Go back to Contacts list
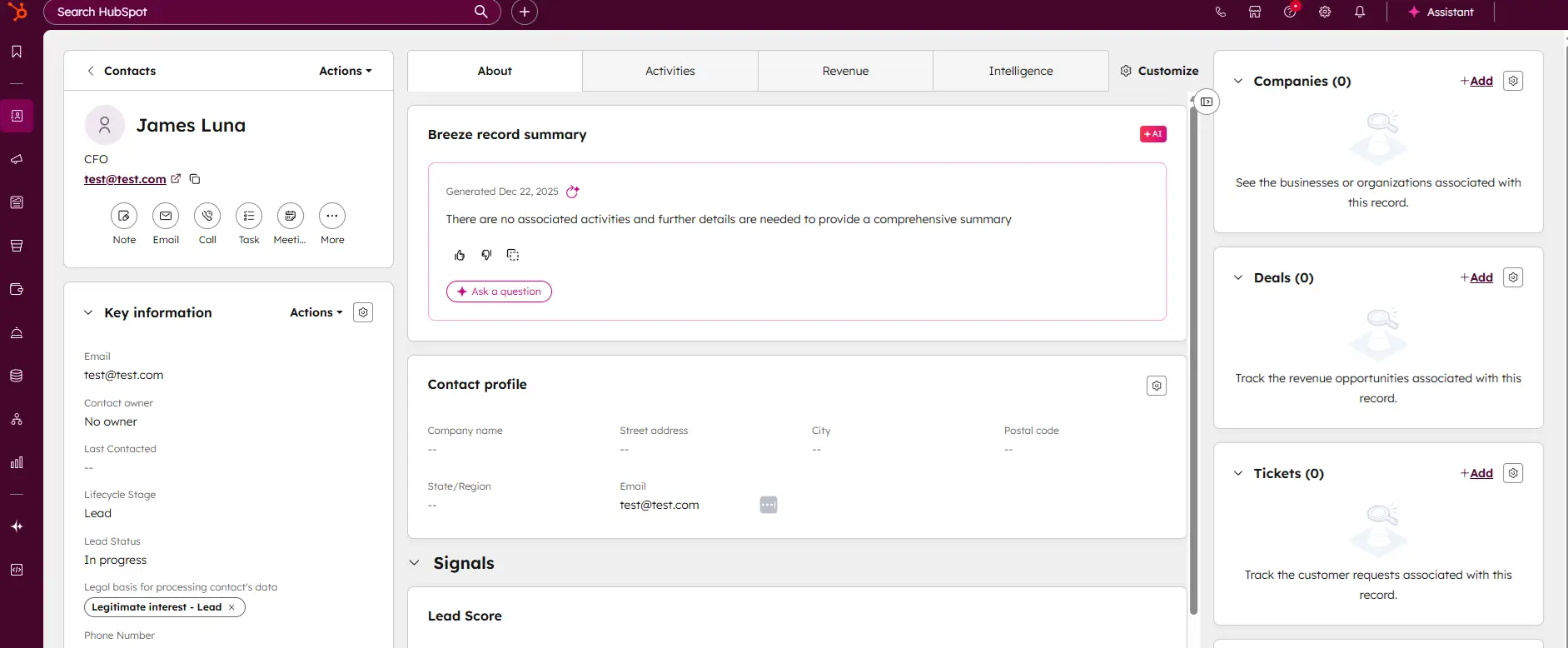The image size is (1568, 648). click(x=122, y=71)
